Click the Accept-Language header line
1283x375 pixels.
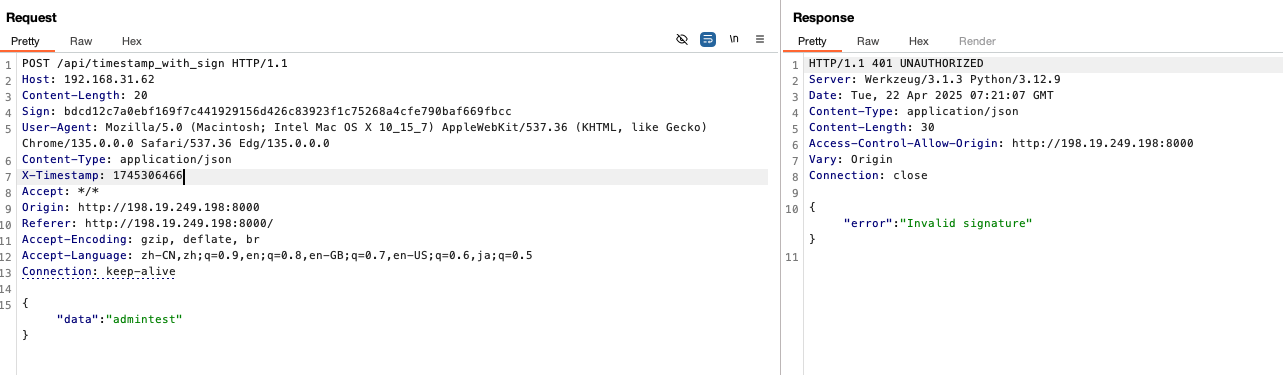277,255
